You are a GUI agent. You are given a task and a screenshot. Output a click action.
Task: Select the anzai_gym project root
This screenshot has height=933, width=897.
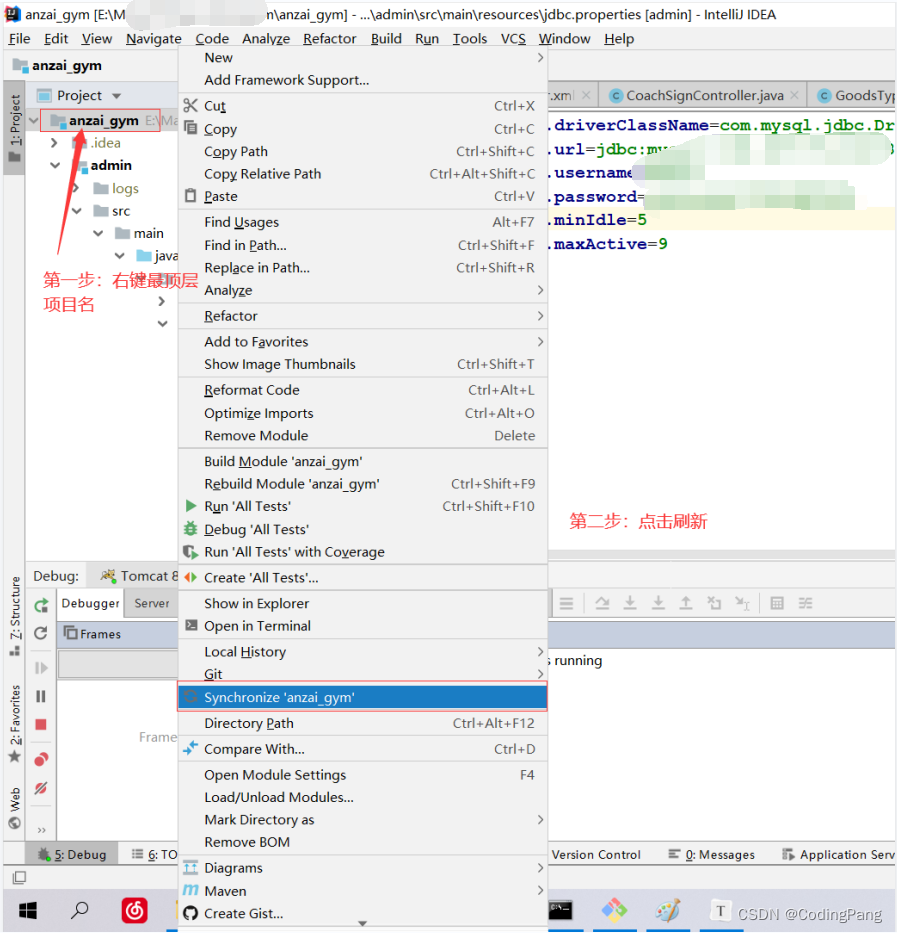104,121
